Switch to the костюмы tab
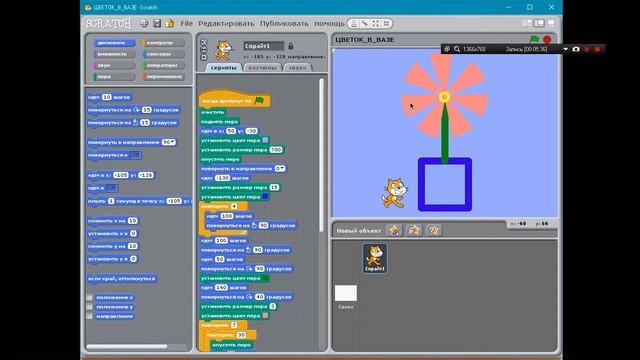This screenshot has width=640, height=360. pyautogui.click(x=262, y=68)
